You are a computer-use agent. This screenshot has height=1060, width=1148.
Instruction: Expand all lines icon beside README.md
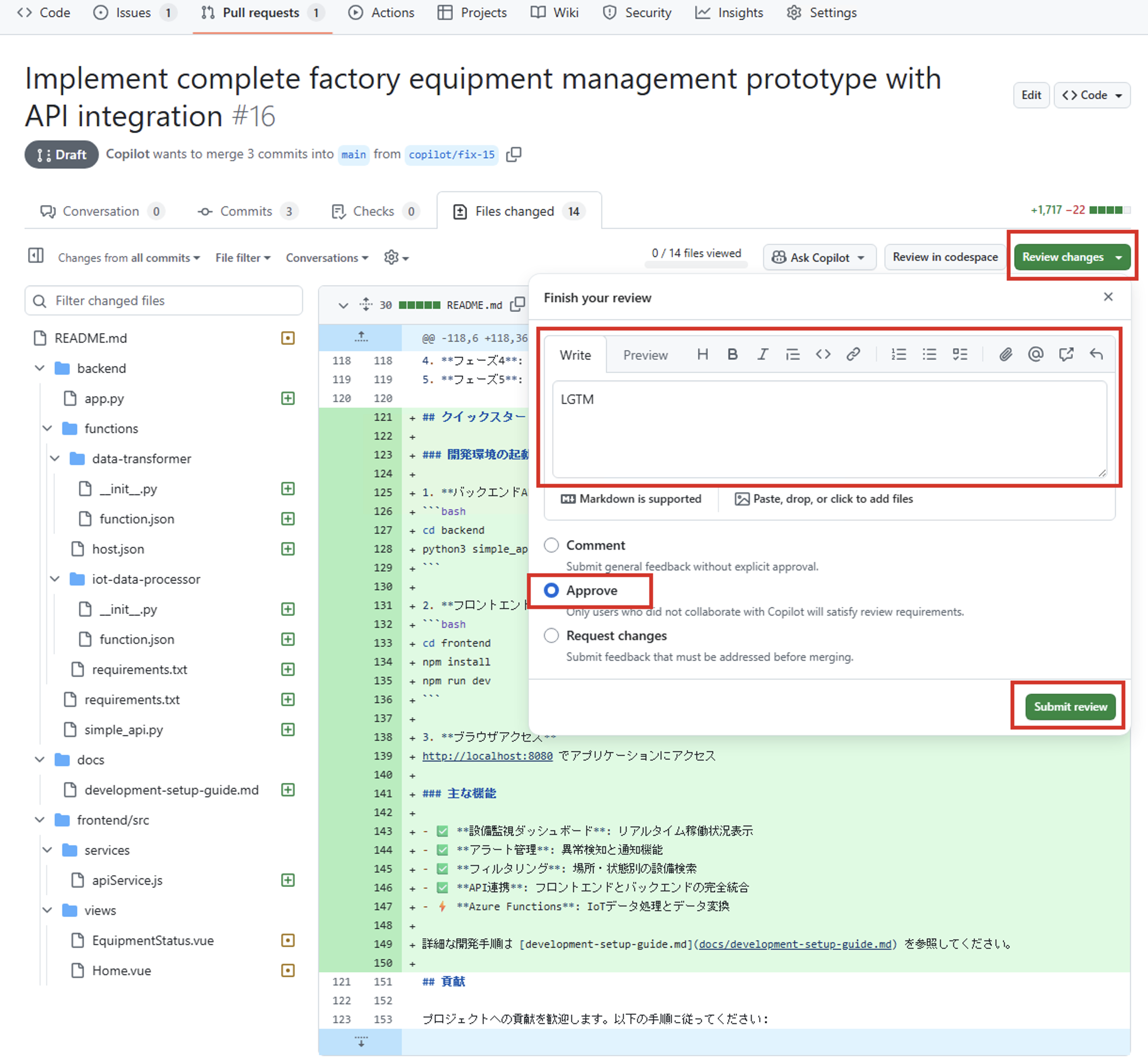(366, 305)
